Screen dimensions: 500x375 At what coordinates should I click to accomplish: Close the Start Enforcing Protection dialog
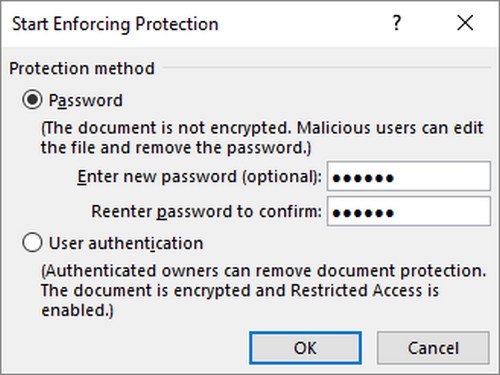[465, 23]
